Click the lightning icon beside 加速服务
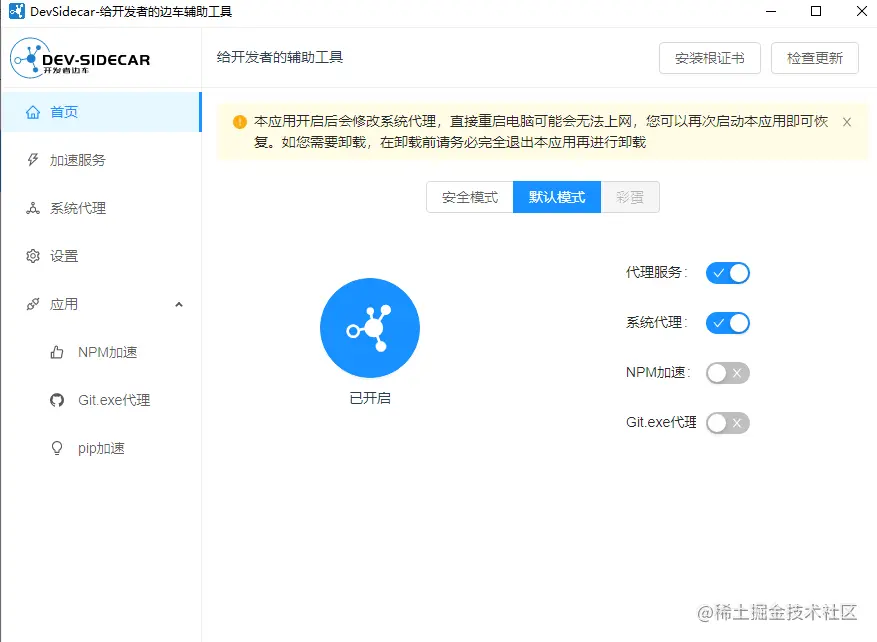This screenshot has height=642, width=877. (33, 160)
